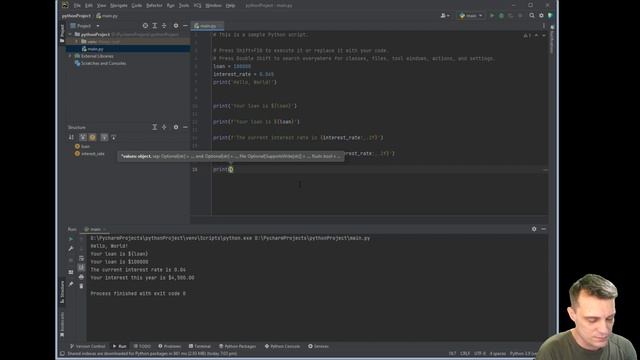Open the Refactor menu
This screenshot has width=640, height=360.
click(x=154, y=5)
